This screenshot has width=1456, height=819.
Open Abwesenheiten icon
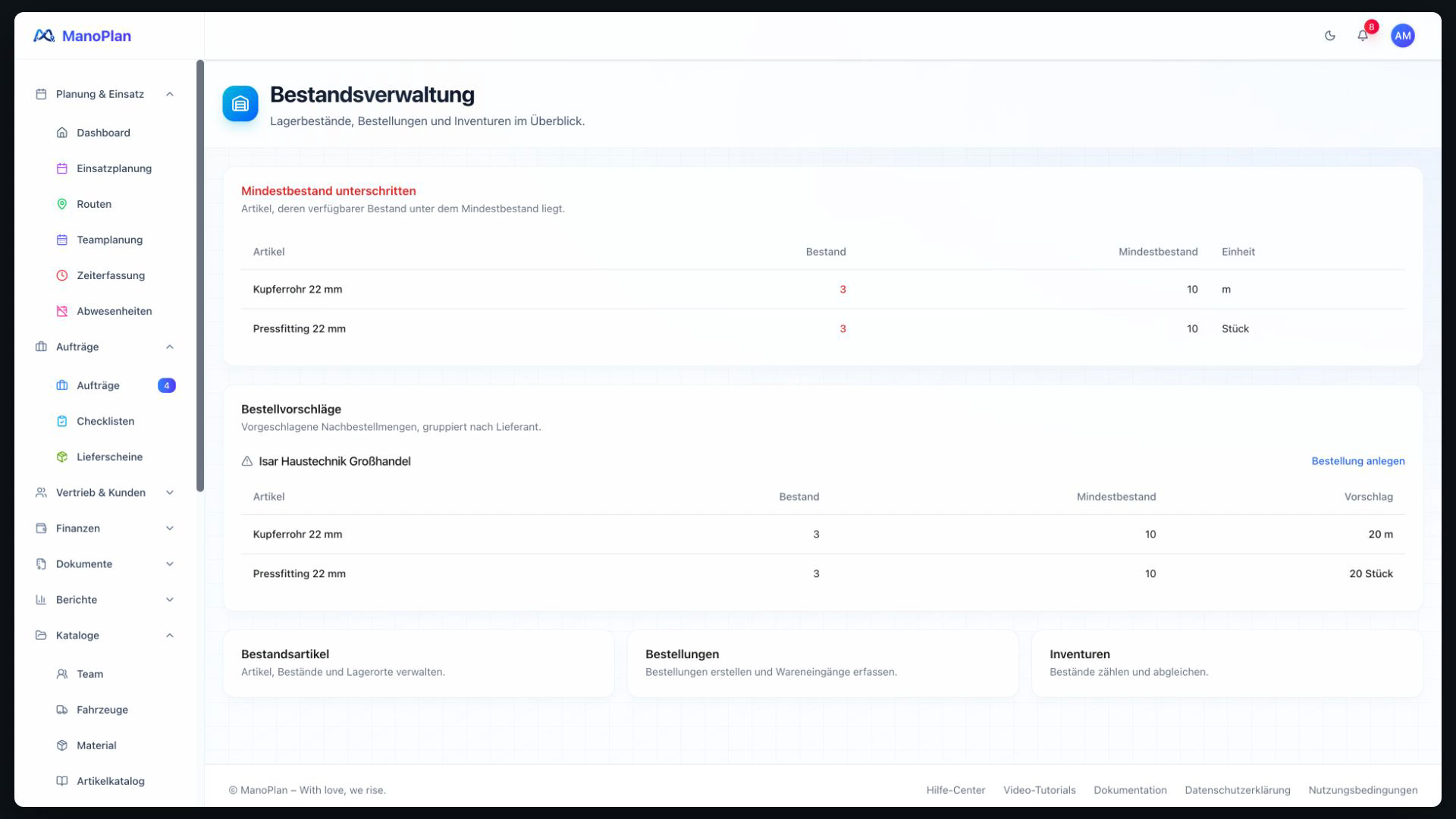62,311
